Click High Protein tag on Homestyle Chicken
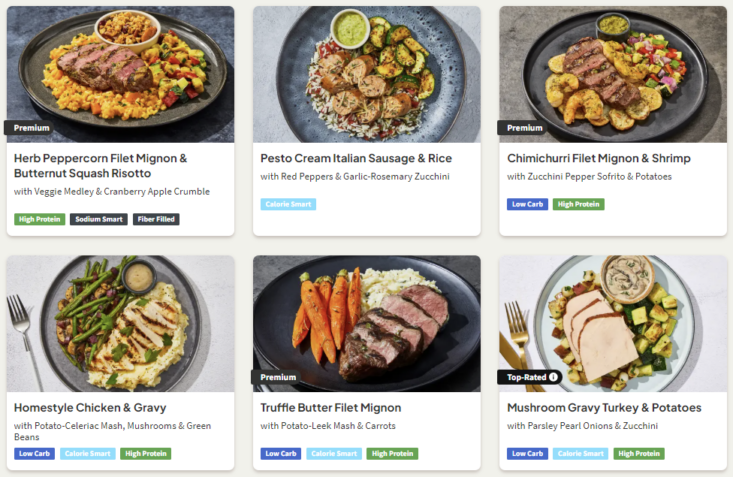 (145, 453)
